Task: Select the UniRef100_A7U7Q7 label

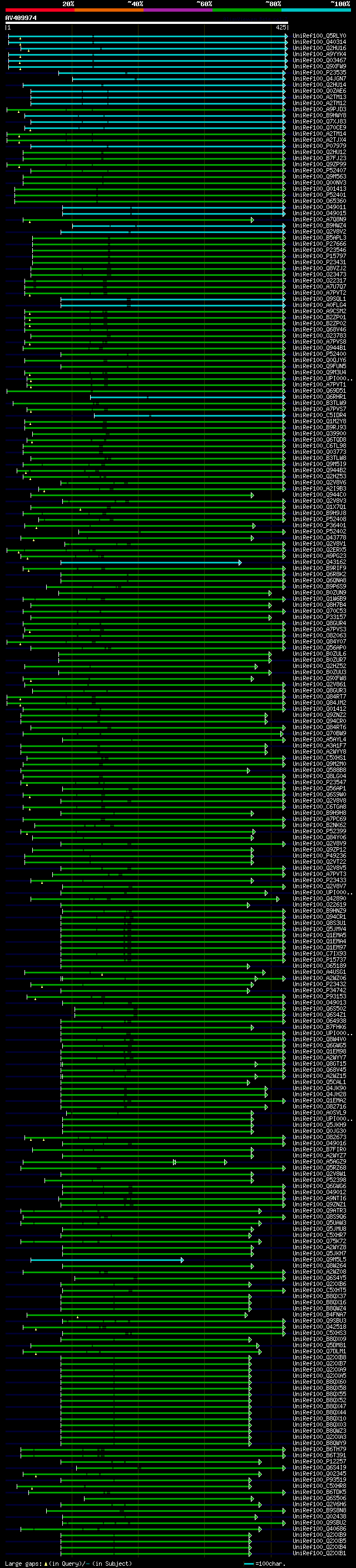Action: tap(319, 288)
